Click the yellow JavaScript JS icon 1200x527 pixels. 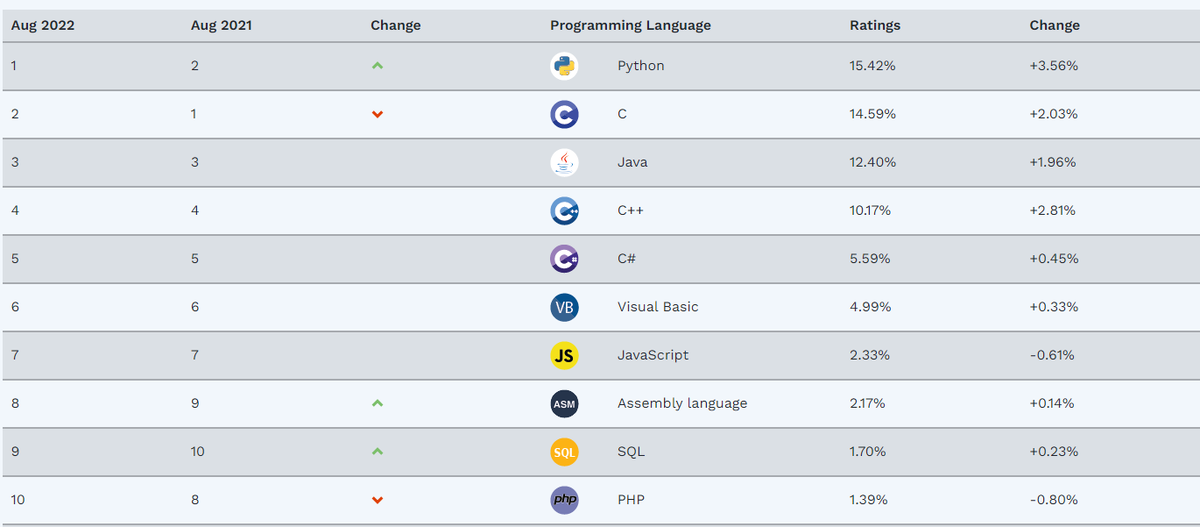(564, 355)
